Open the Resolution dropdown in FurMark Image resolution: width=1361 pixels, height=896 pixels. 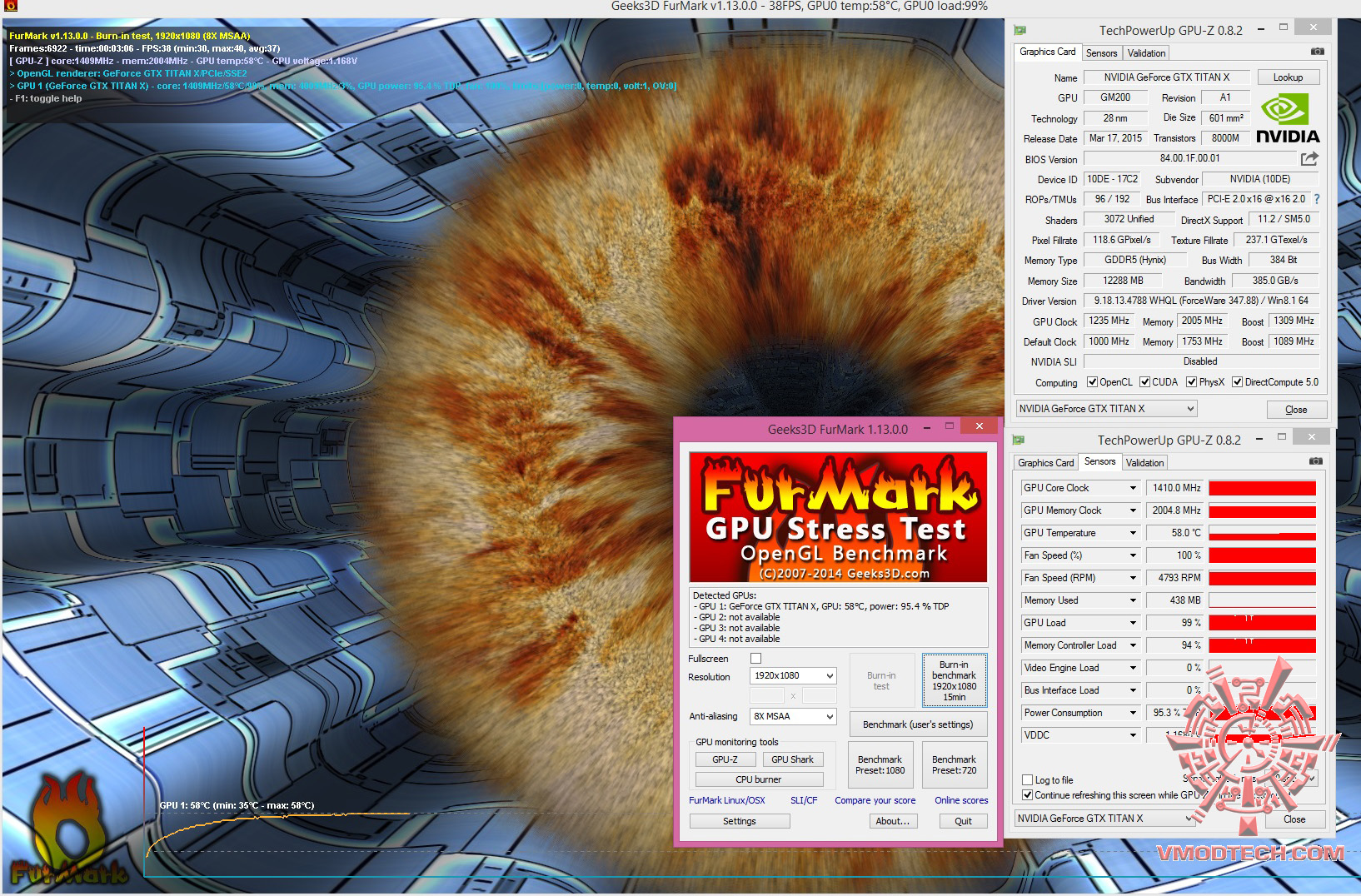793,675
